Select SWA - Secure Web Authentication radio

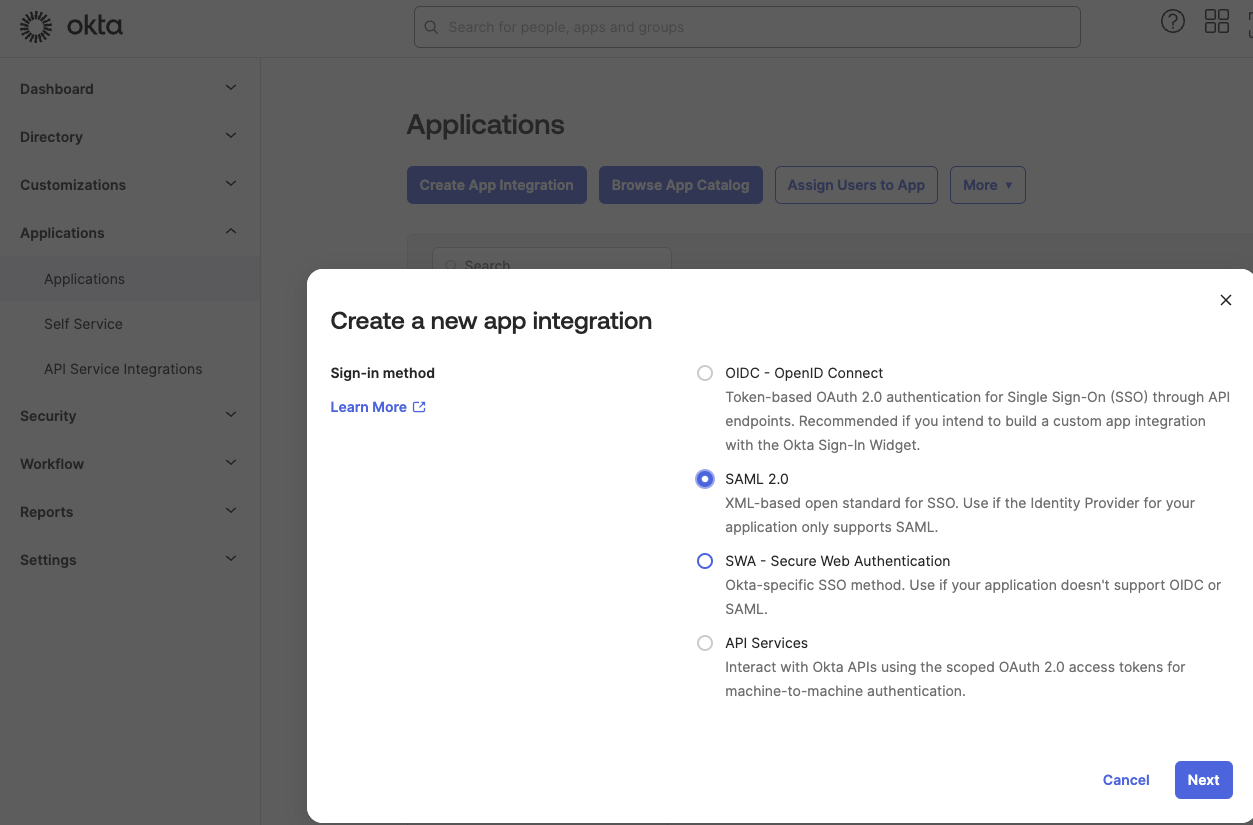[705, 561]
